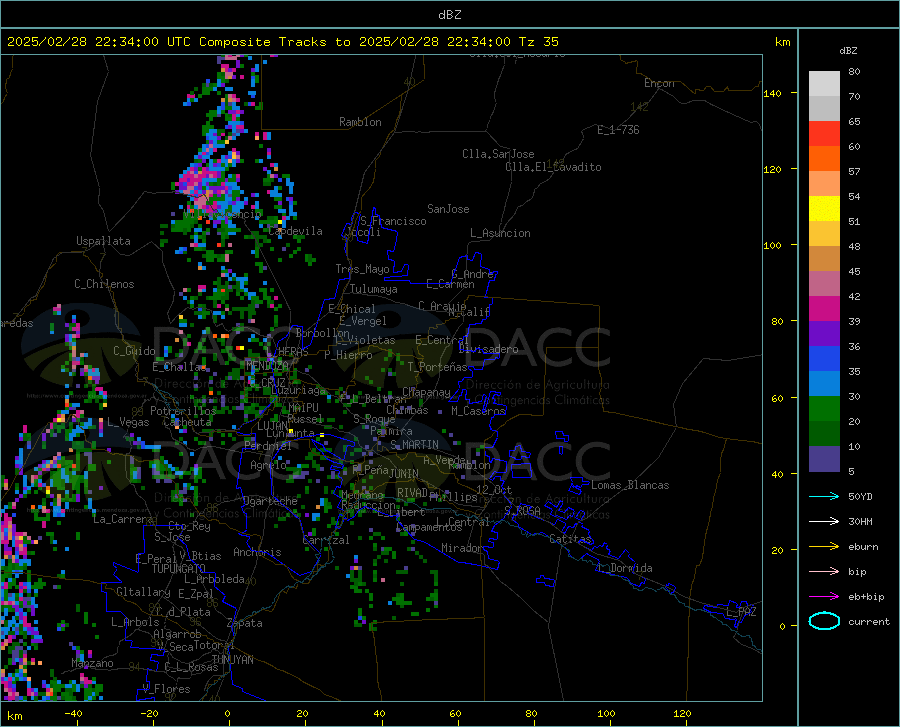Click the eburn yellow arrow legend icon
This screenshot has width=900, height=727.
coord(824,547)
